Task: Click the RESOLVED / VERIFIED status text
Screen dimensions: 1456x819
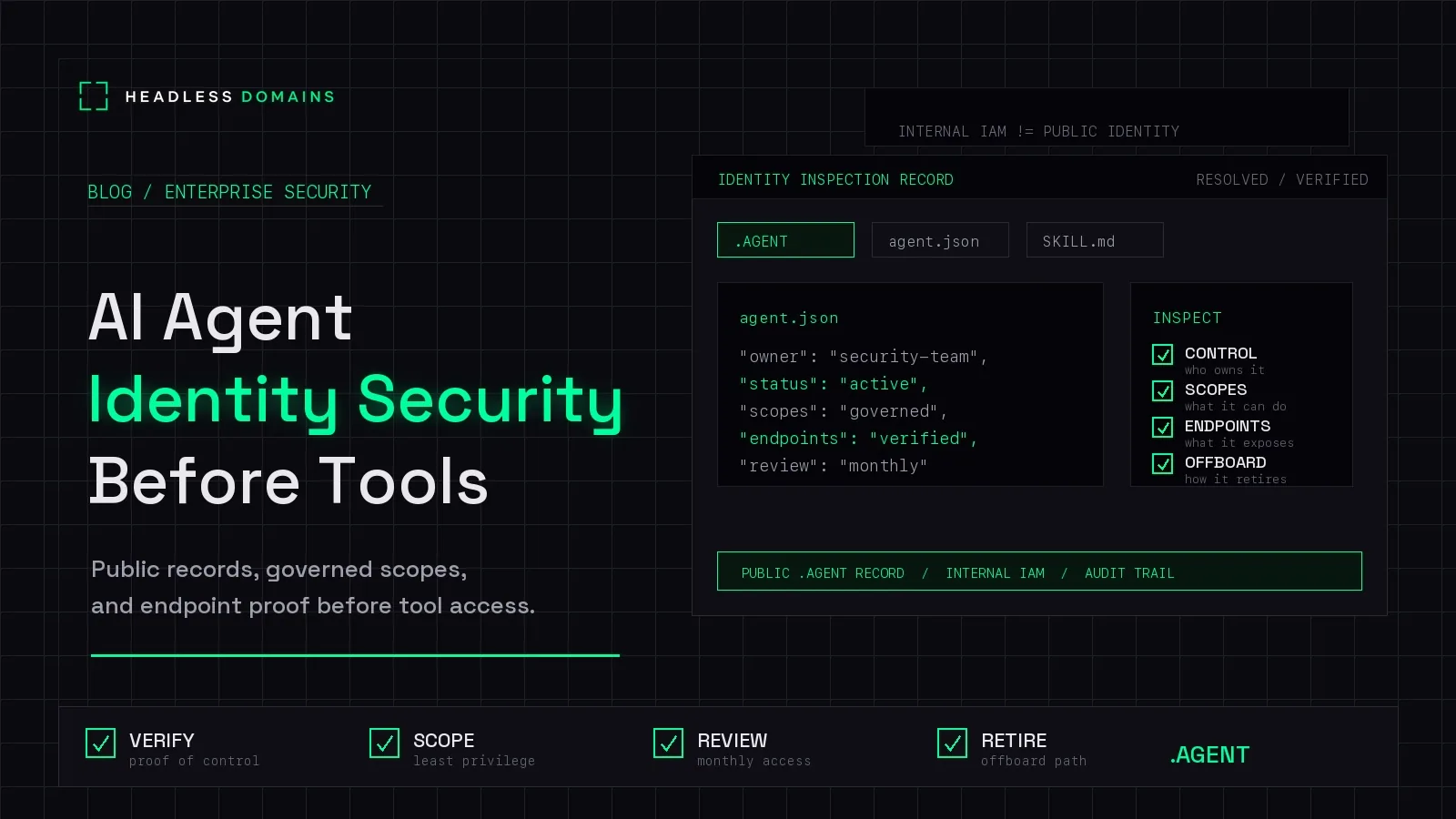Action: [x=1282, y=179]
